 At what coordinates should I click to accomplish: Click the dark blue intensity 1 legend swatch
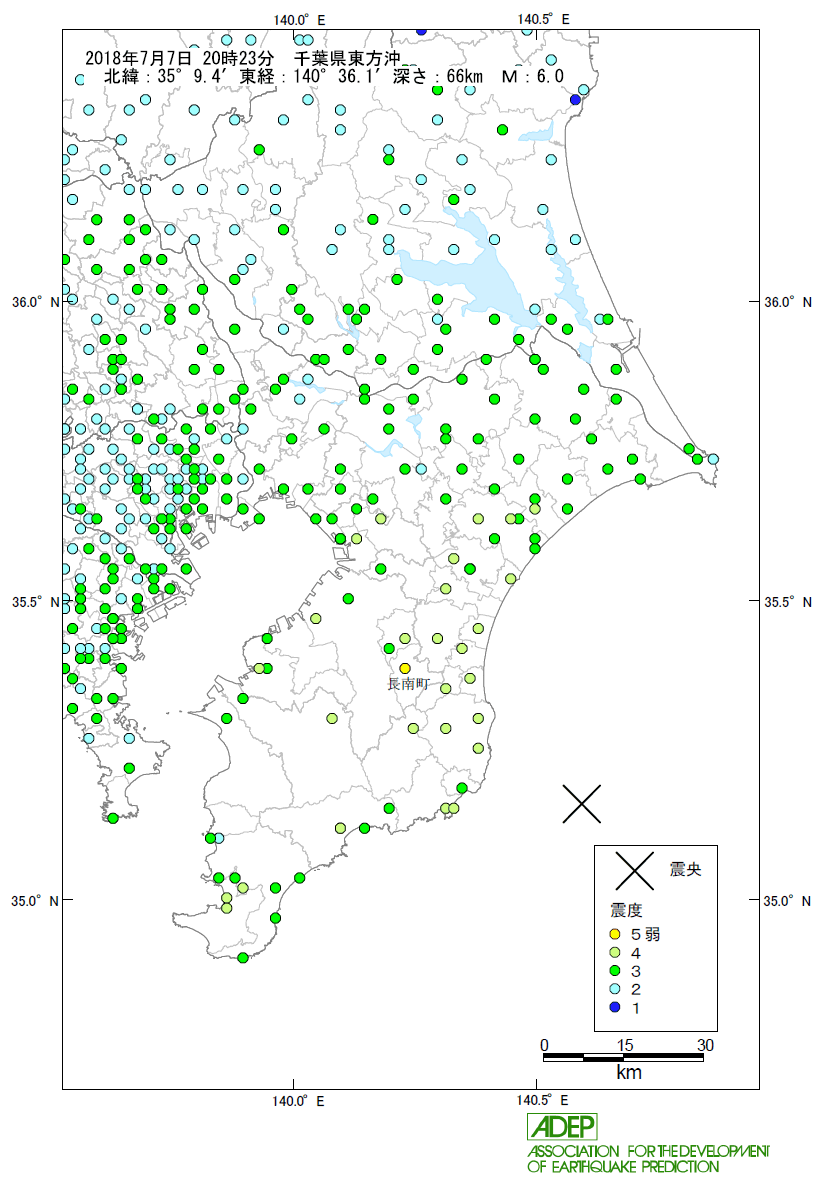click(x=617, y=1007)
